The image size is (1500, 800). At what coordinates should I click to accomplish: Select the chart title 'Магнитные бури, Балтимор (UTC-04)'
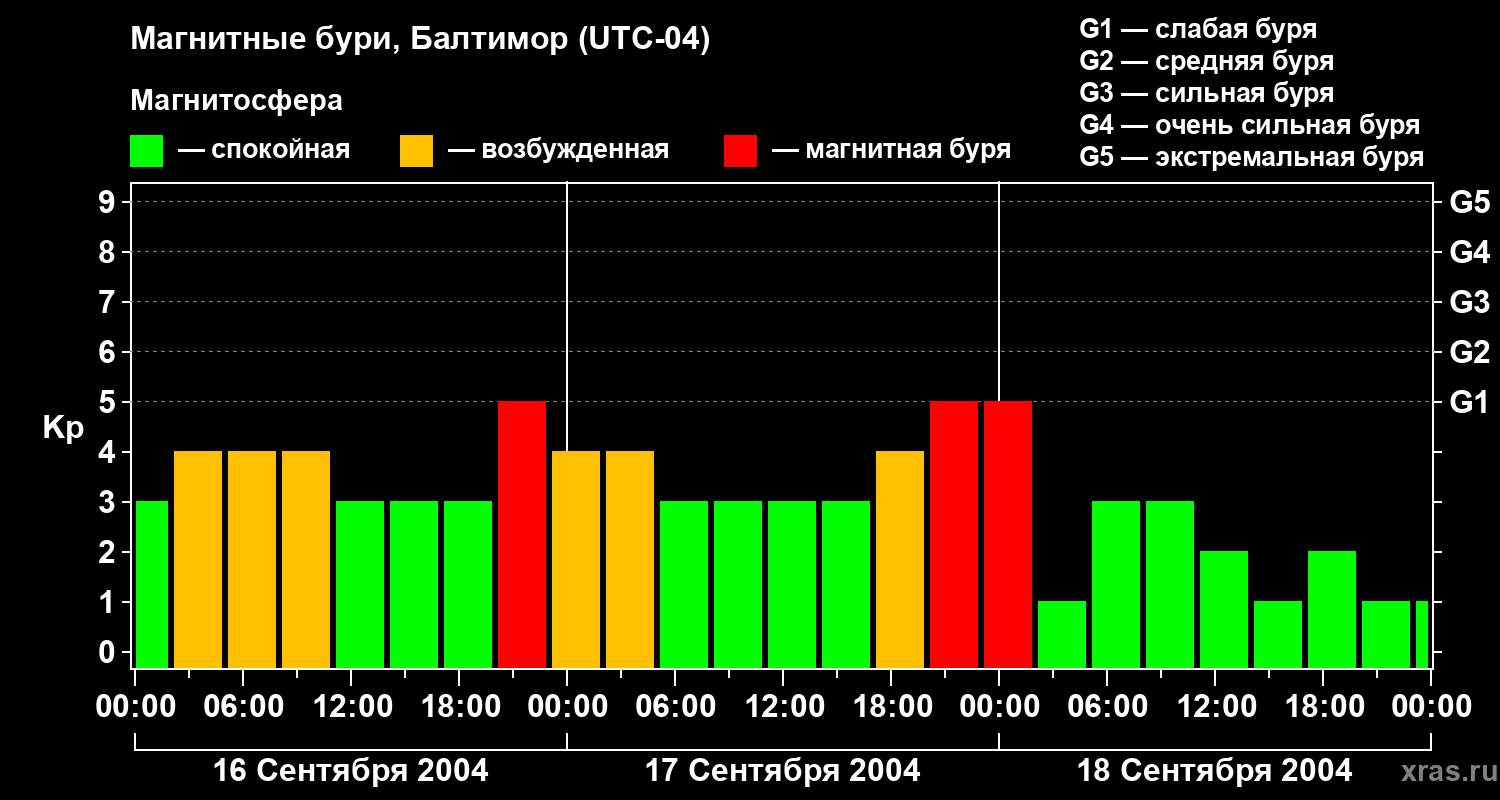coord(420,40)
